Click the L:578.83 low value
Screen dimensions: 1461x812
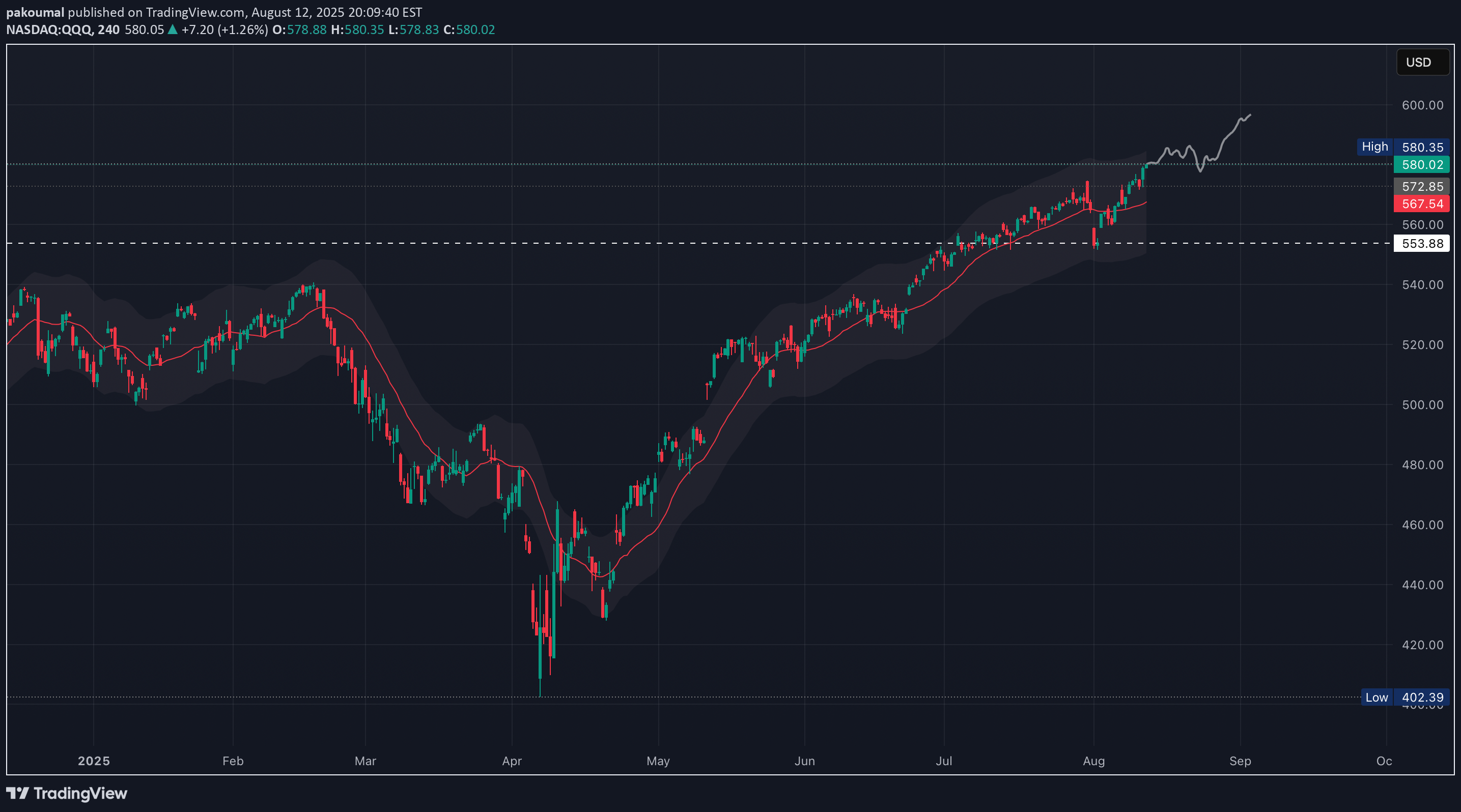point(413,30)
